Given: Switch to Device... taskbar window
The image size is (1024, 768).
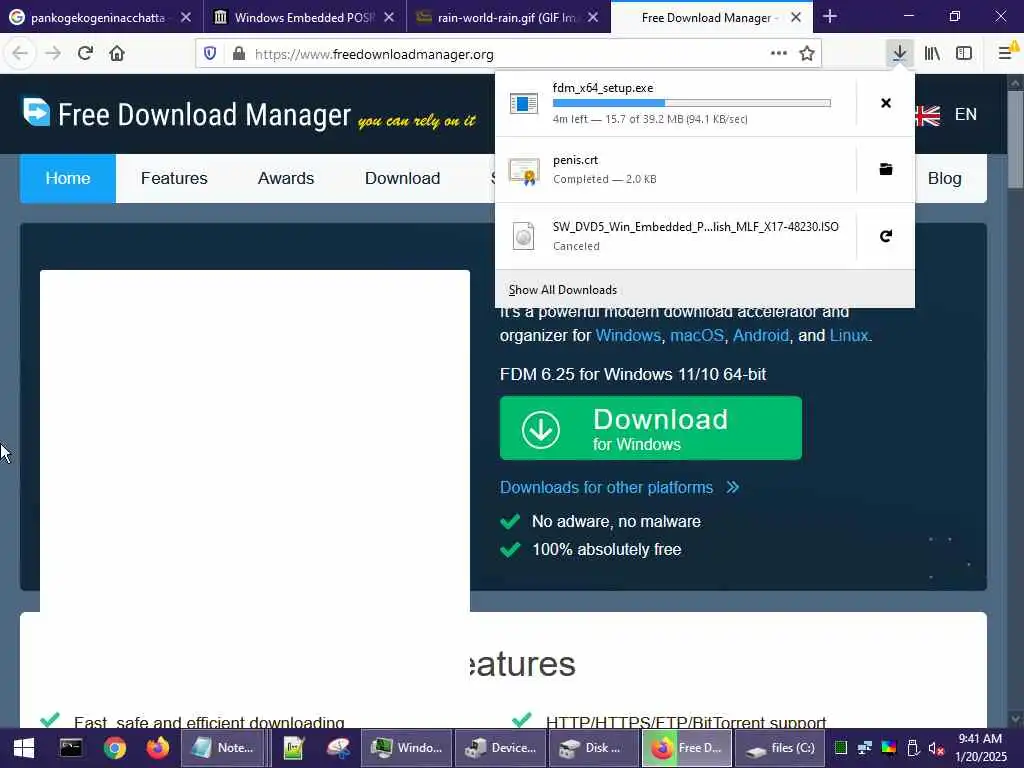Looking at the screenshot, I should tap(500, 748).
